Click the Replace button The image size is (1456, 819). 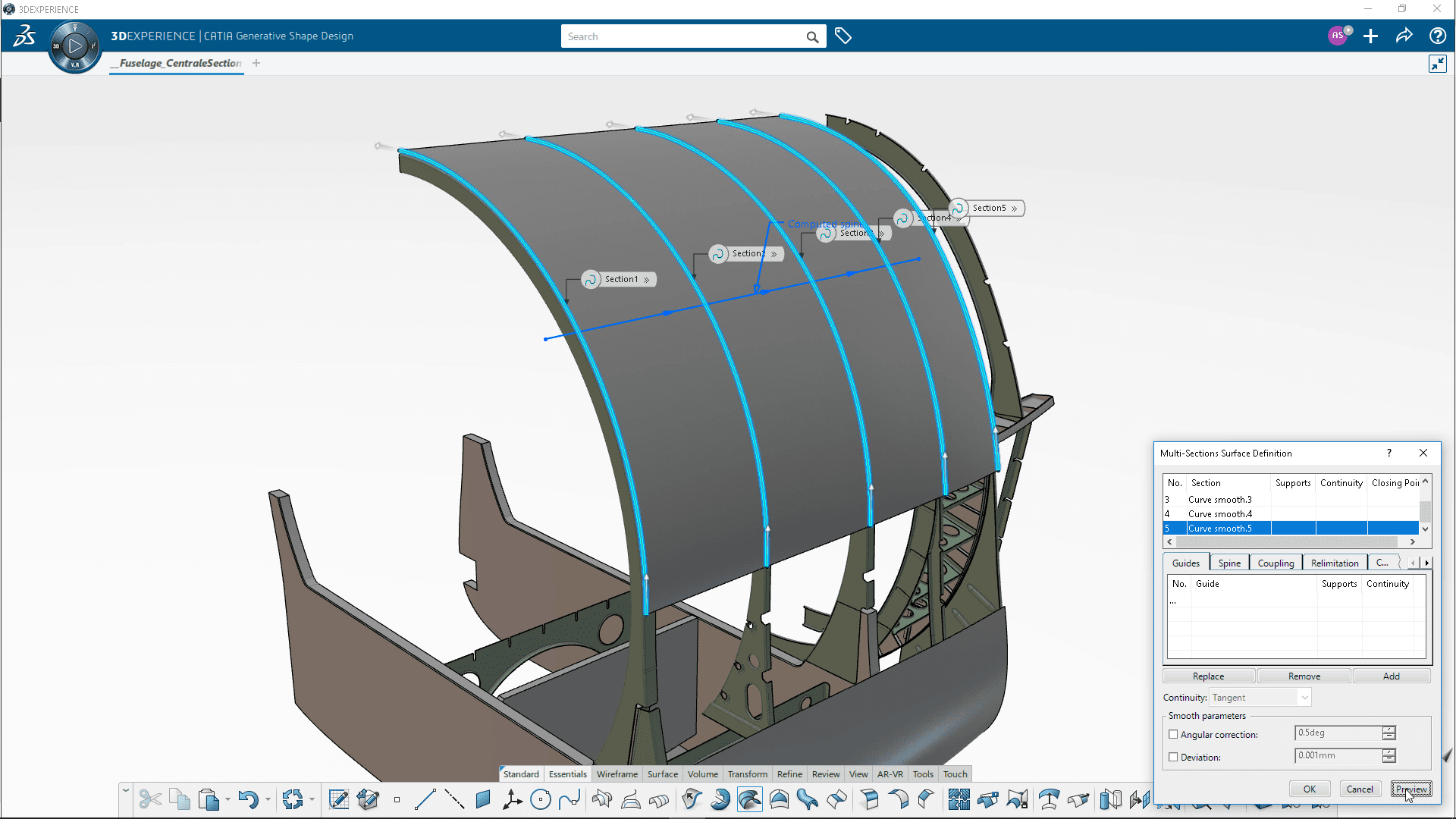tap(1208, 676)
